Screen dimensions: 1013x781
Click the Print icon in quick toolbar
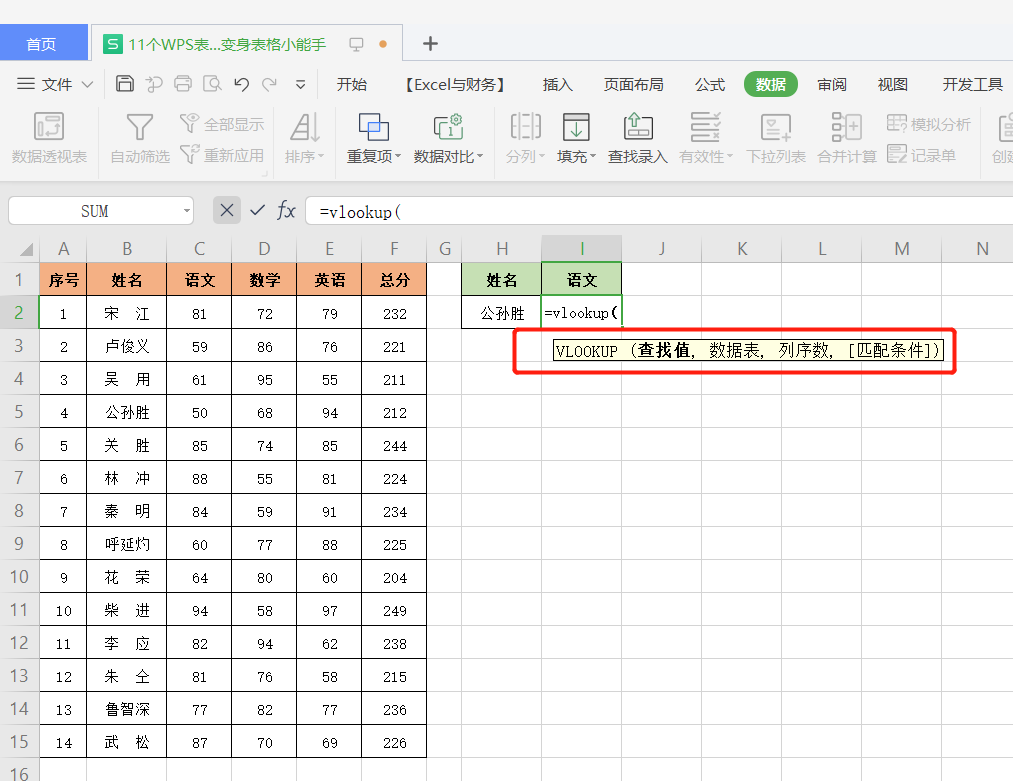click(183, 84)
